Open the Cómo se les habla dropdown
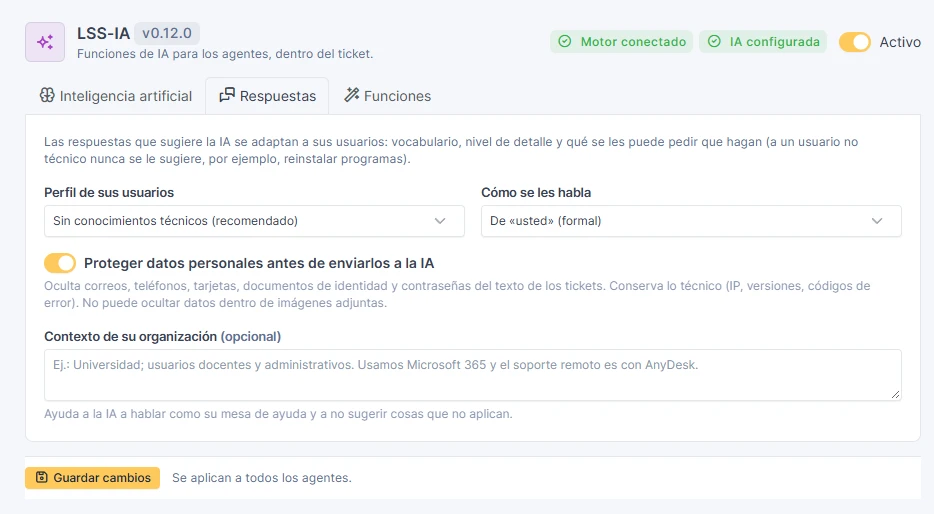Screen dimensions: 934x514 691,221
